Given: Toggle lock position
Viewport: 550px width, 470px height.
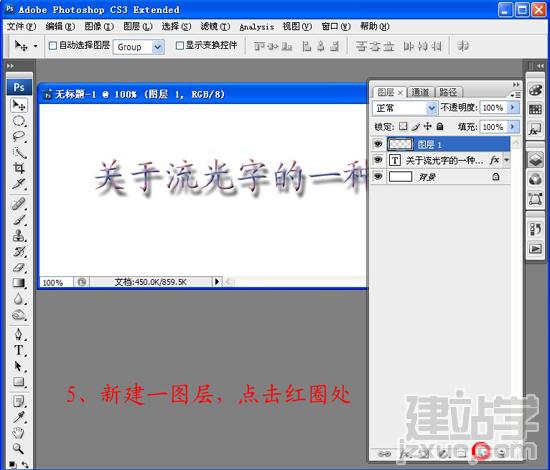Looking at the screenshot, I should (x=428, y=126).
